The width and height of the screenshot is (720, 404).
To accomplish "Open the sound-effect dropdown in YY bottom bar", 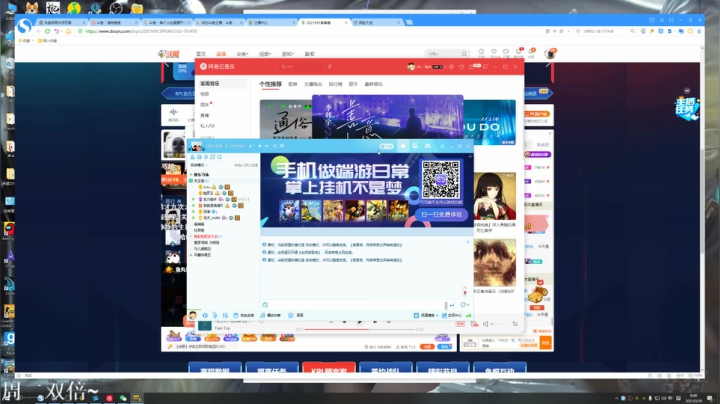I will coord(427,315).
